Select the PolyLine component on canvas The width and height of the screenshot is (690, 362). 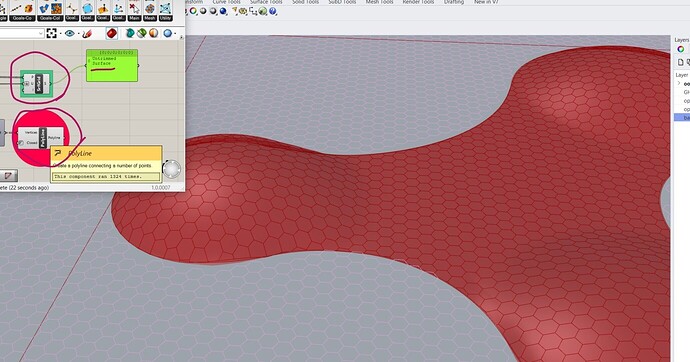[x=42, y=138]
